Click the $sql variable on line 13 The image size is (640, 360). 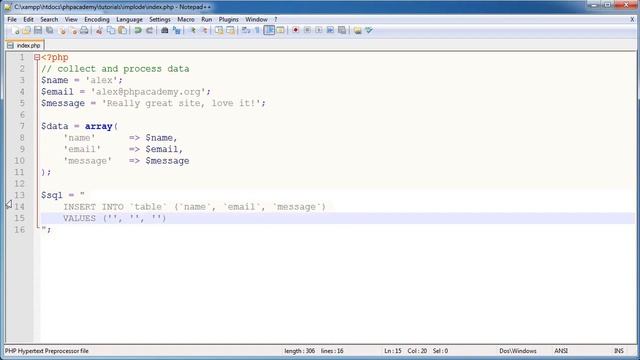[52, 195]
